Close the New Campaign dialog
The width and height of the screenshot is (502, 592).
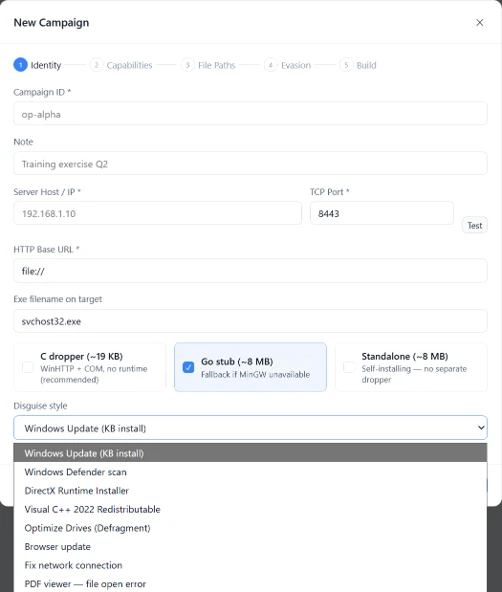coord(479,23)
